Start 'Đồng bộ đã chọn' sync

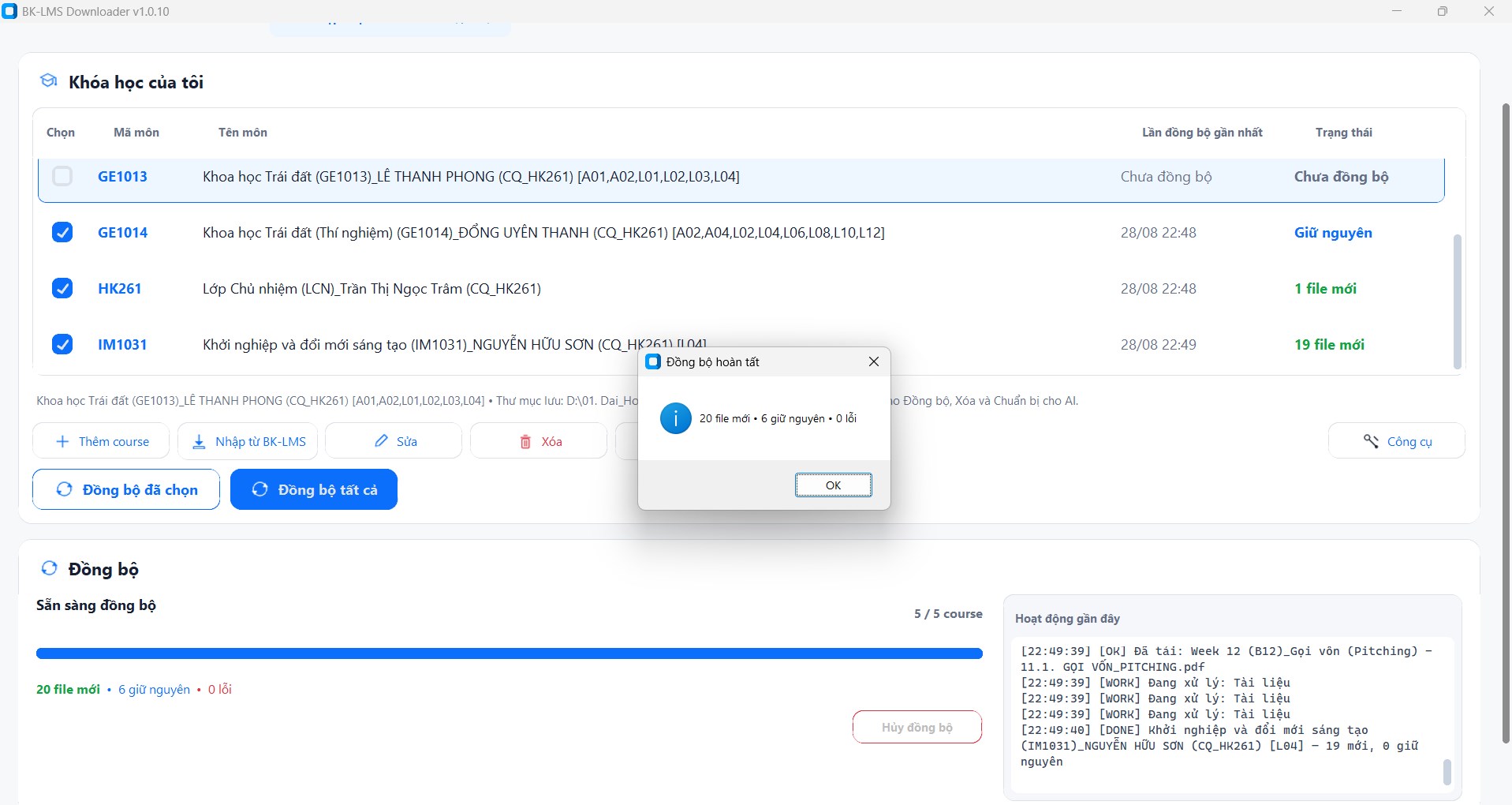[126, 489]
